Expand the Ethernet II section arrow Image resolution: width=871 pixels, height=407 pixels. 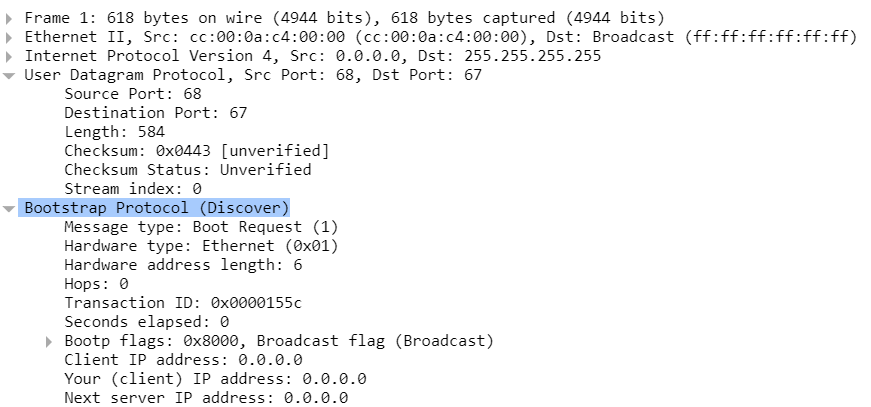click(9, 38)
